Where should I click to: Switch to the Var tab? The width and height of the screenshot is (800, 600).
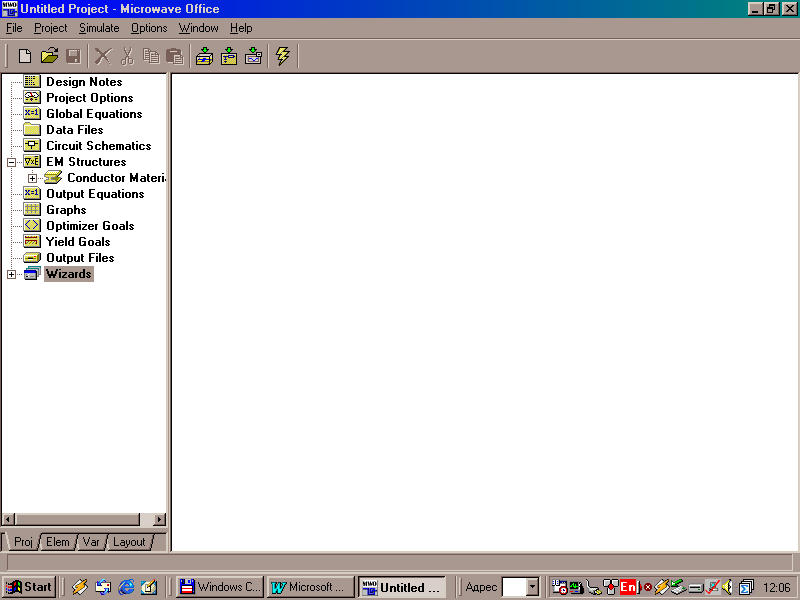tap(91, 542)
